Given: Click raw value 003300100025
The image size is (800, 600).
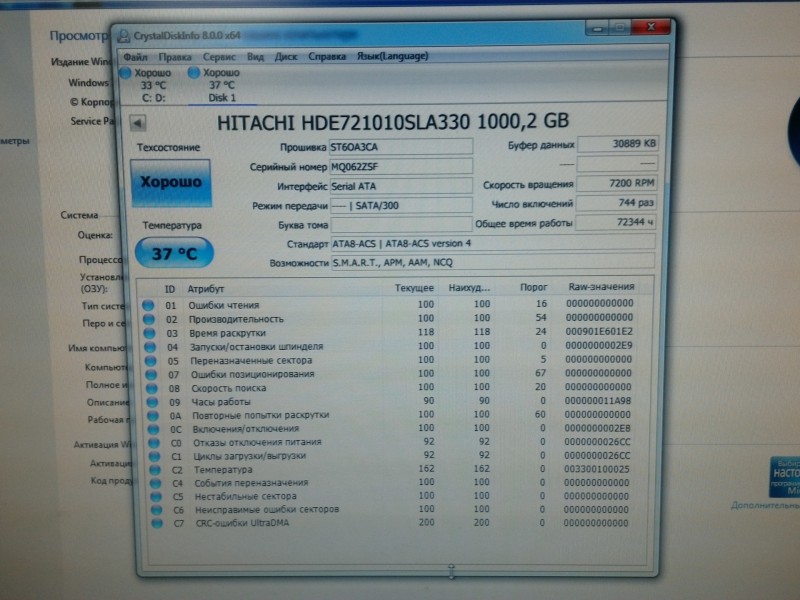Looking at the screenshot, I should 597,469.
